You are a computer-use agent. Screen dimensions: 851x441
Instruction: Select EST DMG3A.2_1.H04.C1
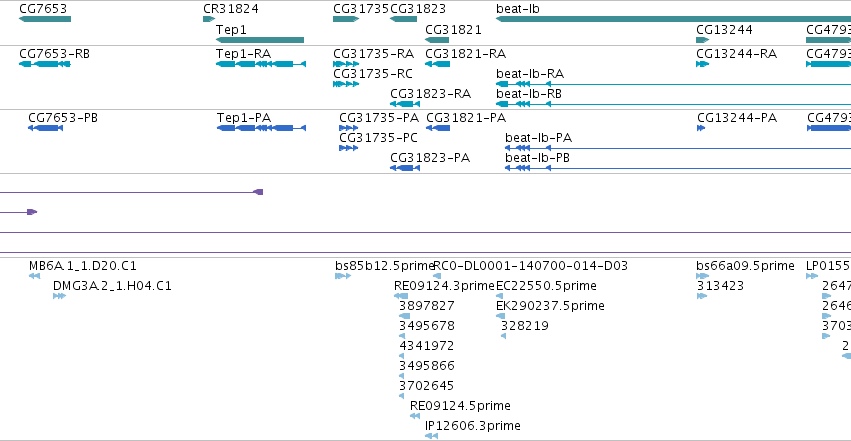[59, 296]
